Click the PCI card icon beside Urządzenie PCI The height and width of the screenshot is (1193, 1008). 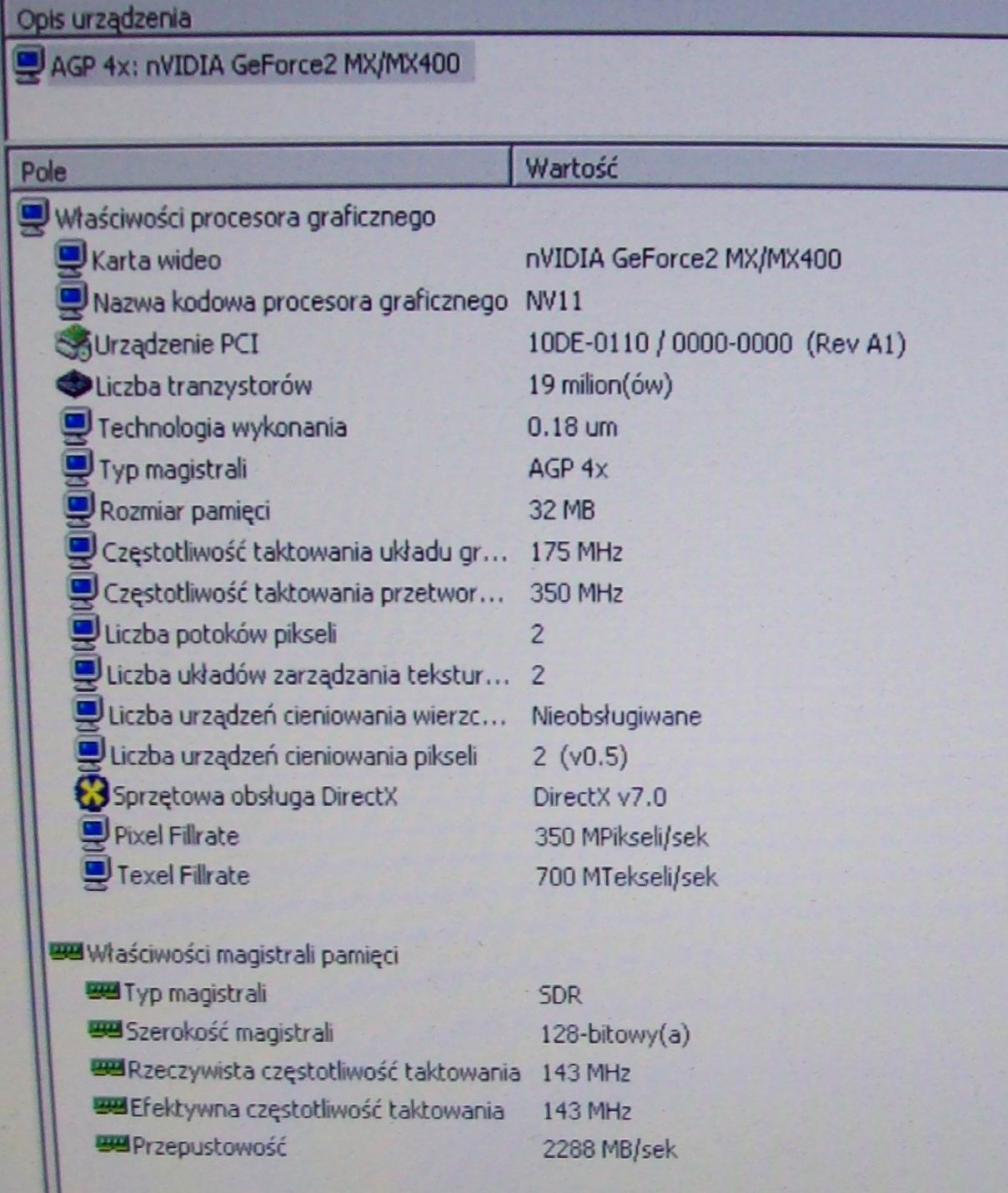73,343
